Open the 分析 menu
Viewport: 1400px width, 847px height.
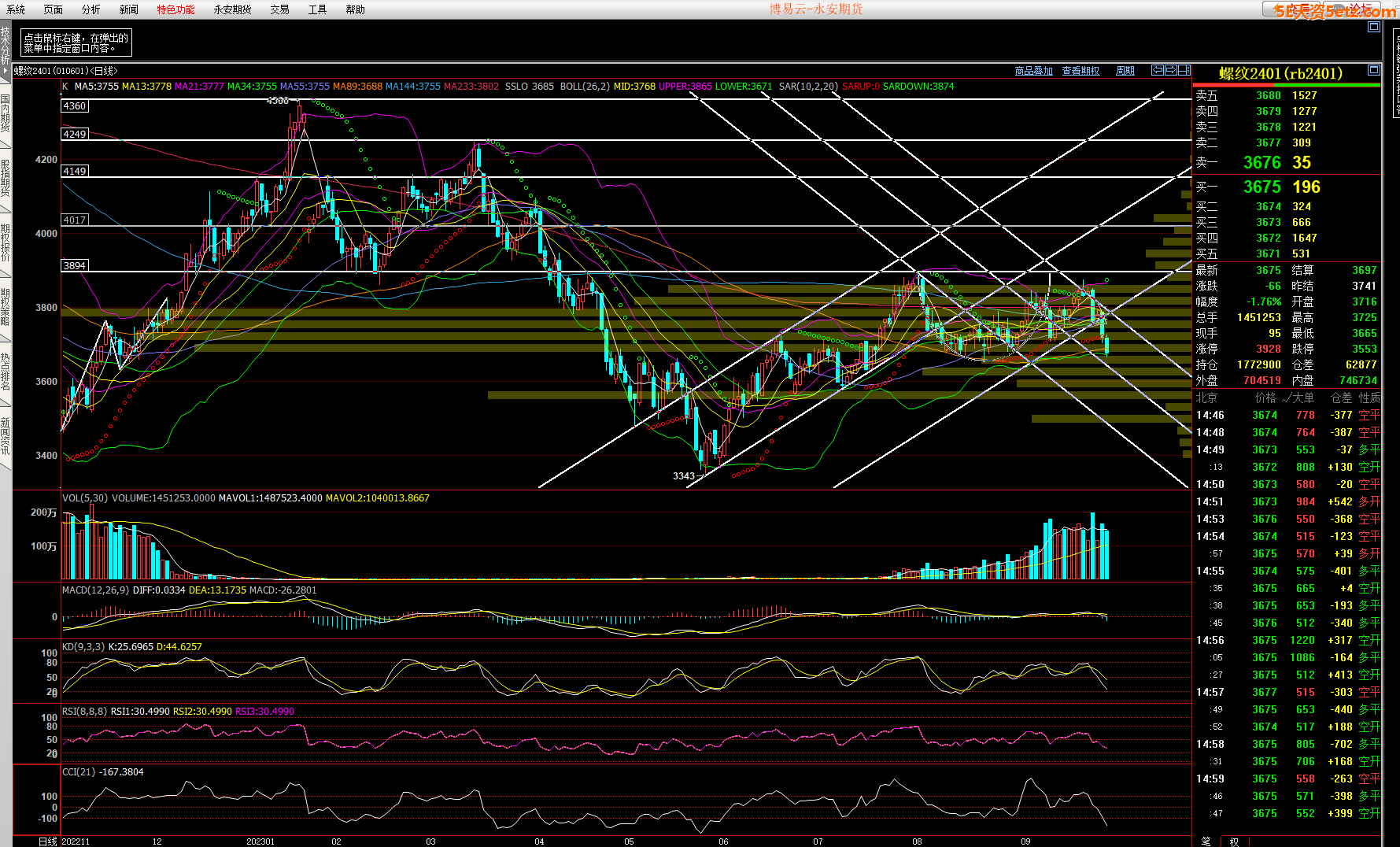(91, 9)
